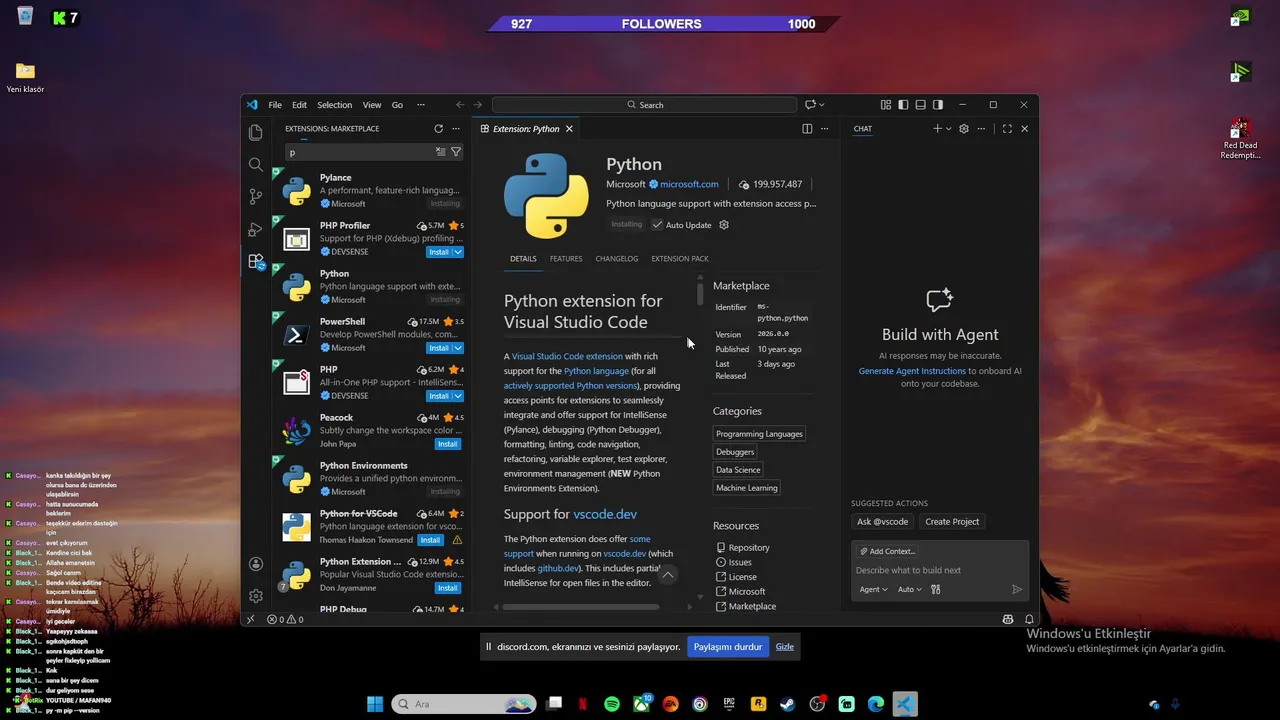Screen dimensions: 1280x720
Task: Maximize the Chat panel
Action: (1007, 129)
